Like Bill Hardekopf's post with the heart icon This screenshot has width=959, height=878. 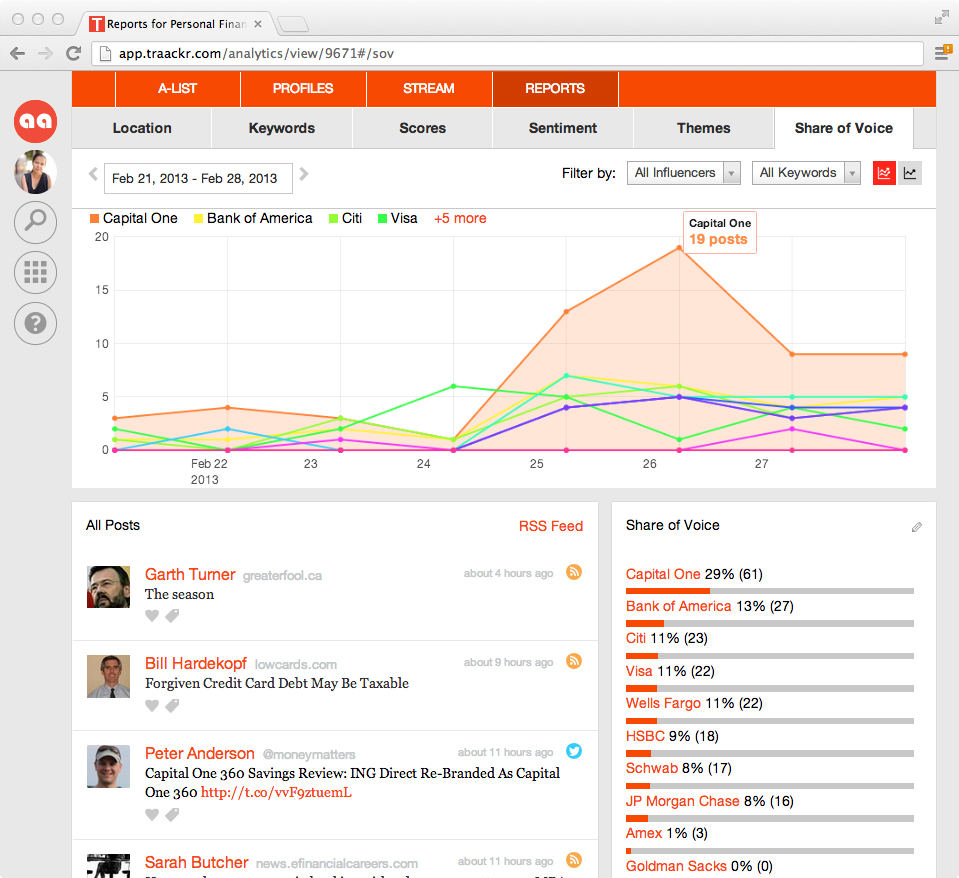tap(151, 706)
